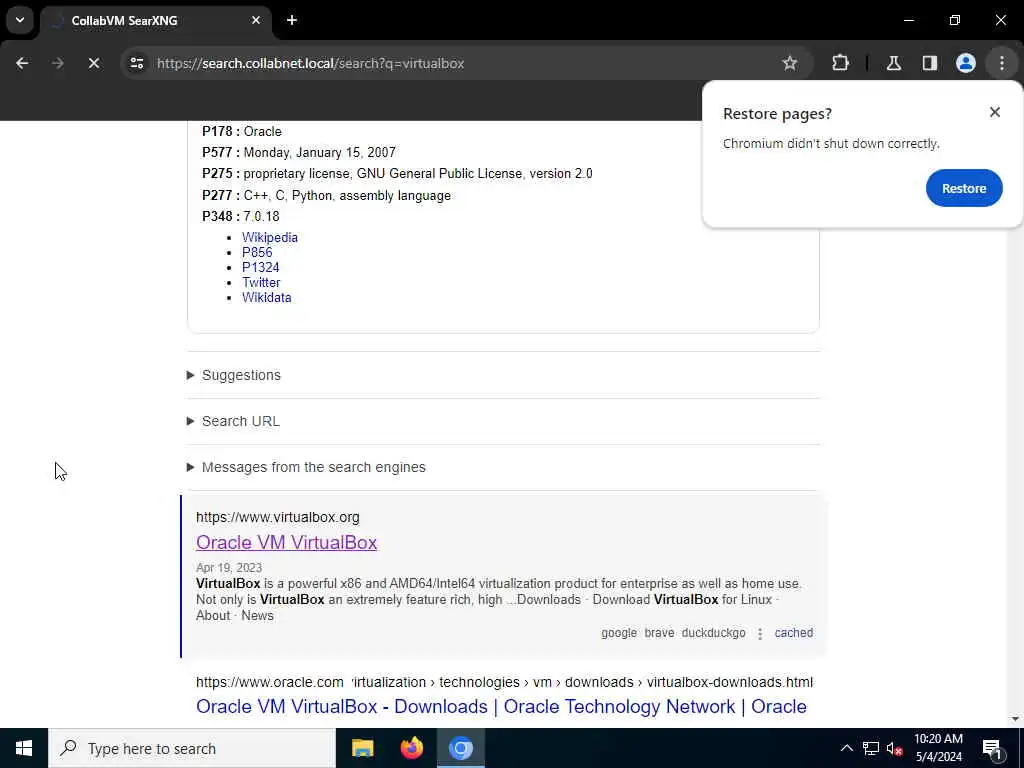Select the CollabVM SearXNG tab
Screen dimensions: 1024x768
155,21
